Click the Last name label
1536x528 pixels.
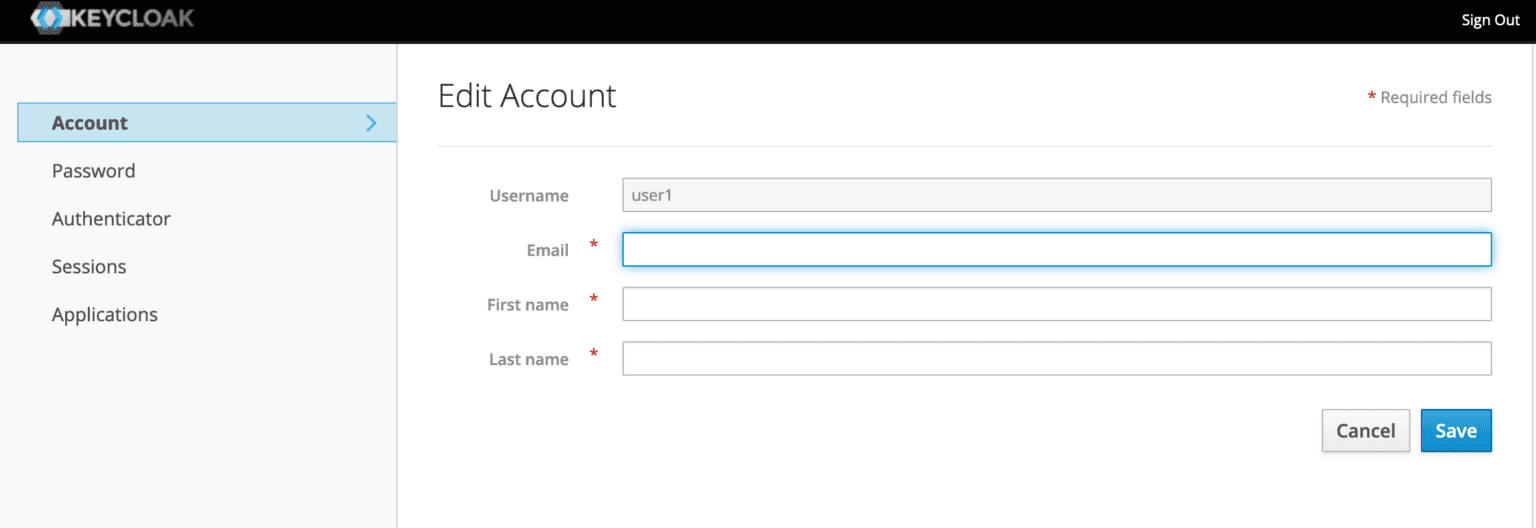click(x=529, y=359)
